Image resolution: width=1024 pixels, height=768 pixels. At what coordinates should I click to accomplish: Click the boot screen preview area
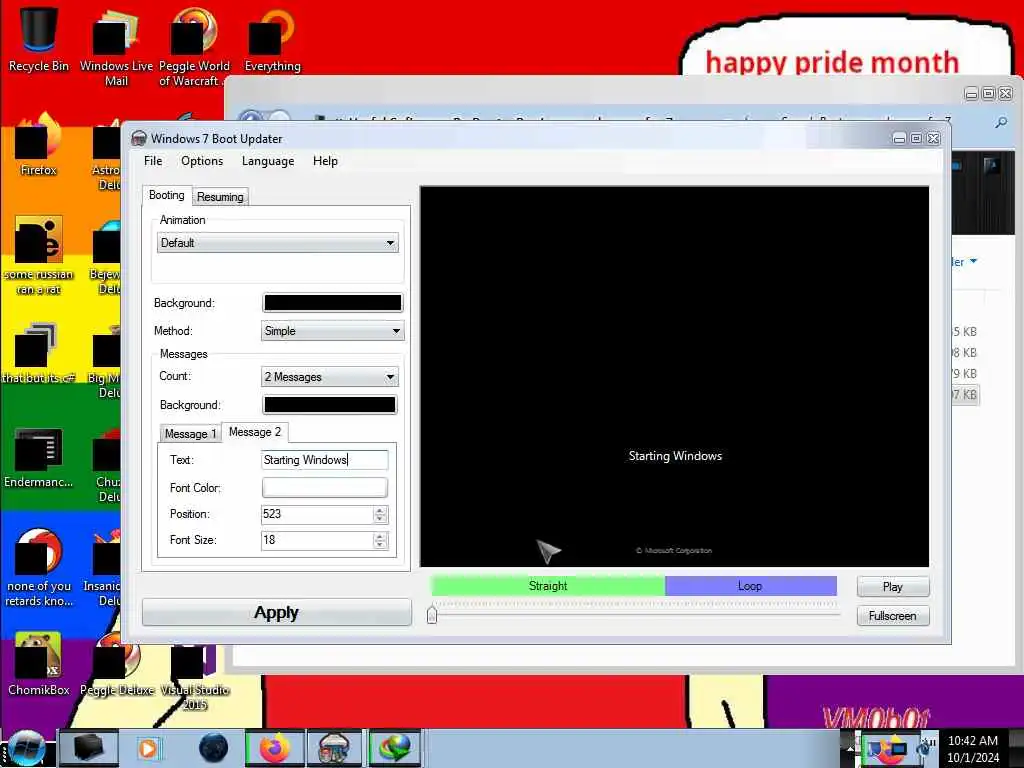[674, 377]
